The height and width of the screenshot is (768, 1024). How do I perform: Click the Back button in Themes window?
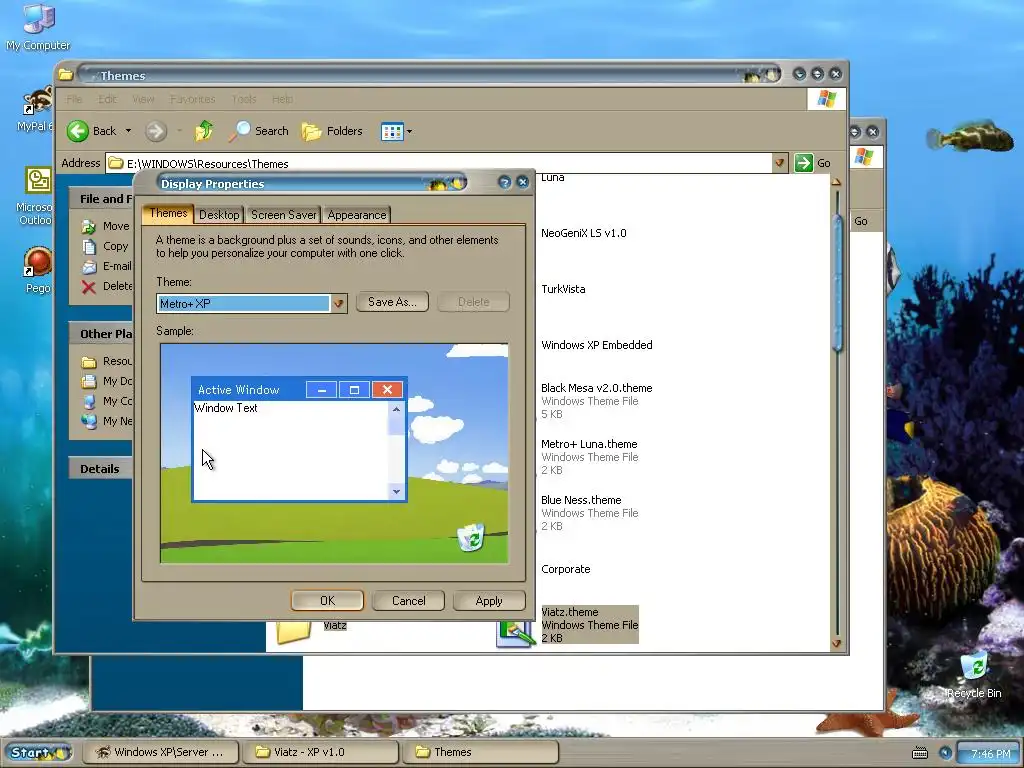coord(92,131)
